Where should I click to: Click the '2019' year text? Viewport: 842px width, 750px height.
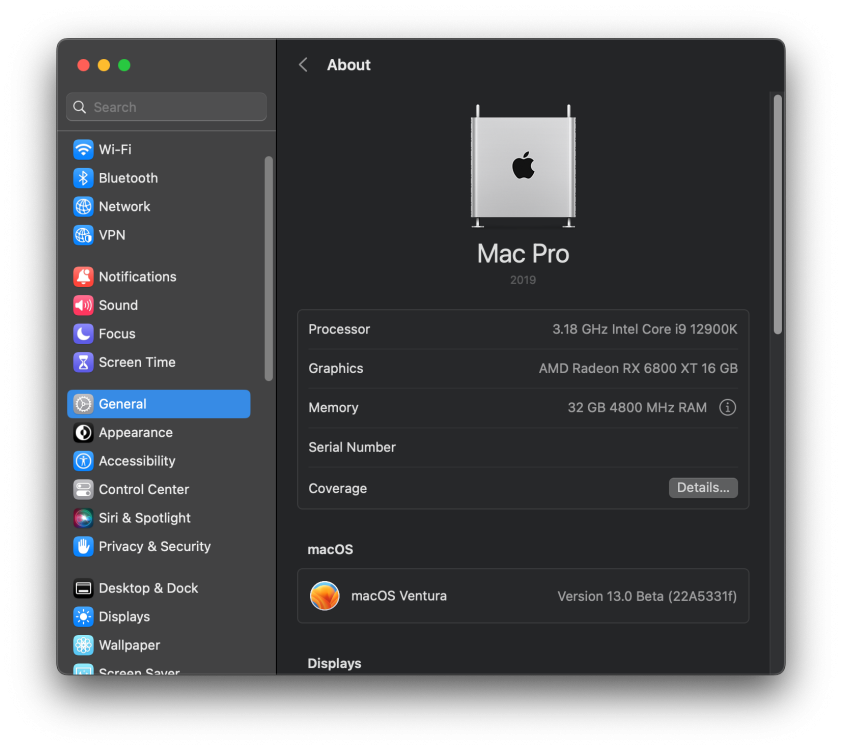point(523,280)
